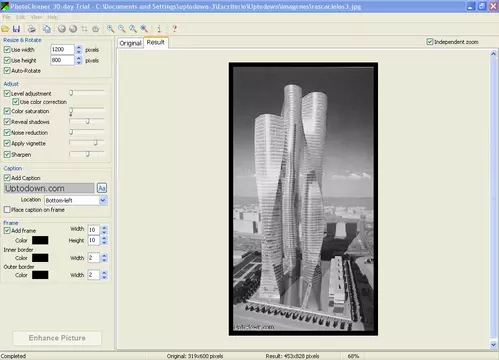The height and width of the screenshot is (360, 499).
Task: Click the Color saturation slider
Action: (87, 111)
